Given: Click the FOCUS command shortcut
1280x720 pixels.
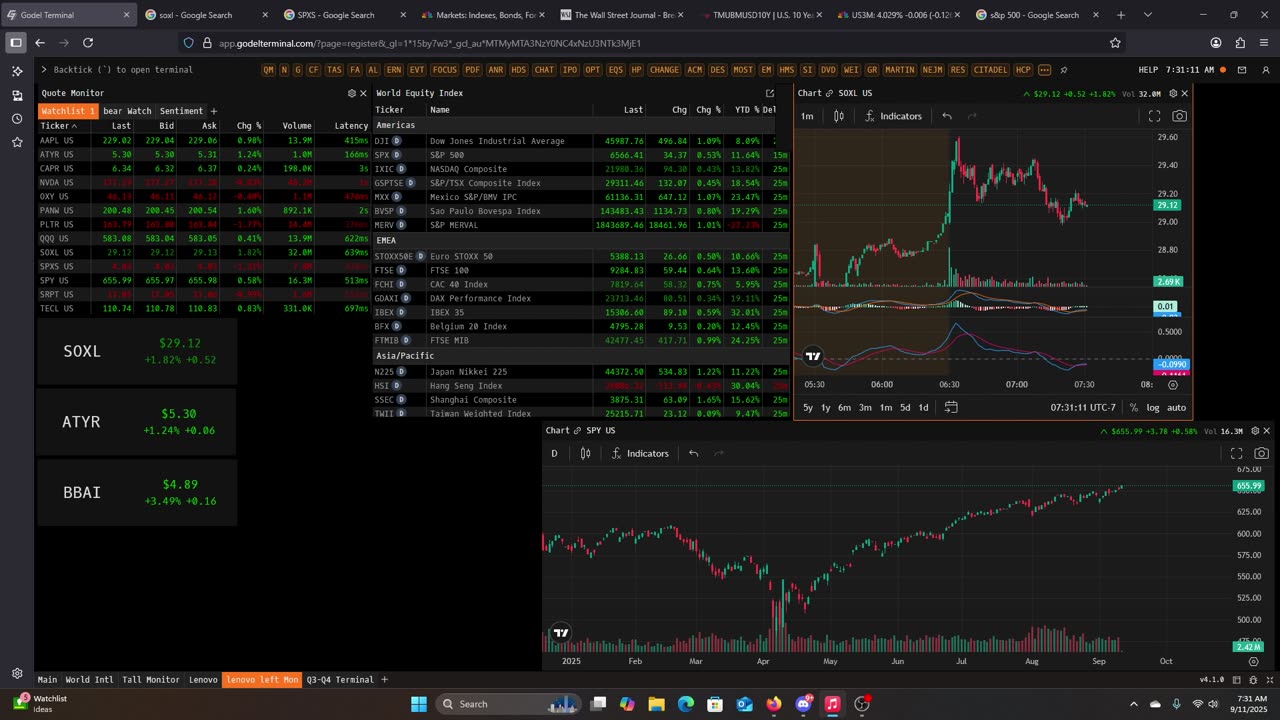Looking at the screenshot, I should pyautogui.click(x=445, y=70).
